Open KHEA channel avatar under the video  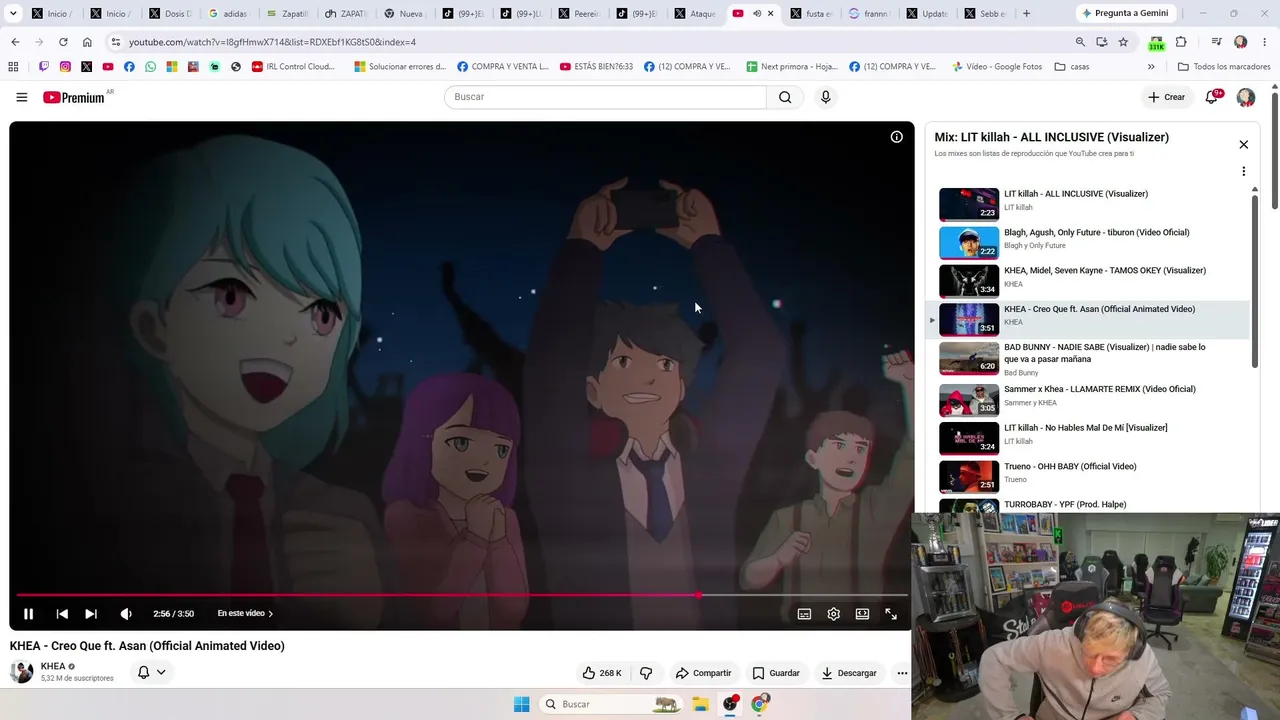(x=21, y=672)
